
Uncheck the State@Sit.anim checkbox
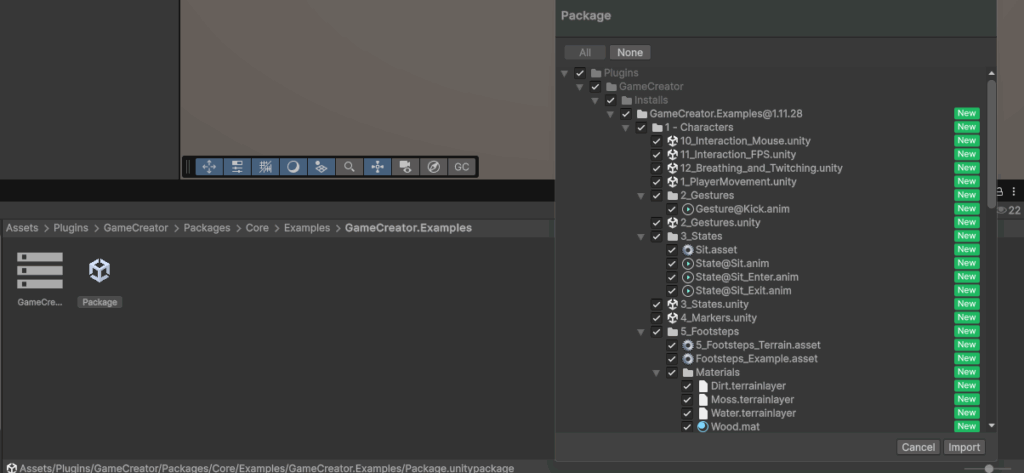671,263
